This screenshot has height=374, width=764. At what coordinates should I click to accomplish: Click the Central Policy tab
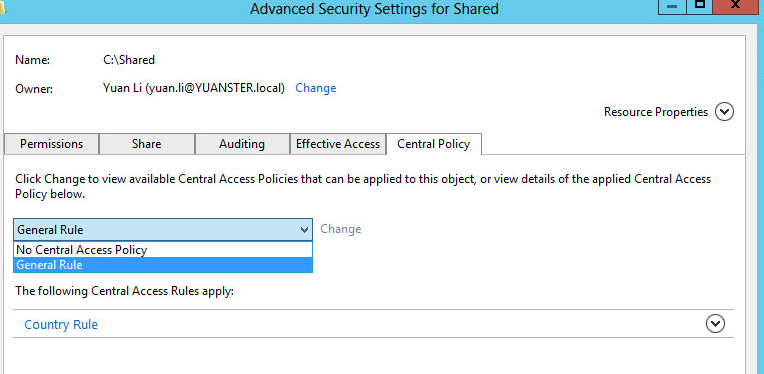tap(434, 144)
